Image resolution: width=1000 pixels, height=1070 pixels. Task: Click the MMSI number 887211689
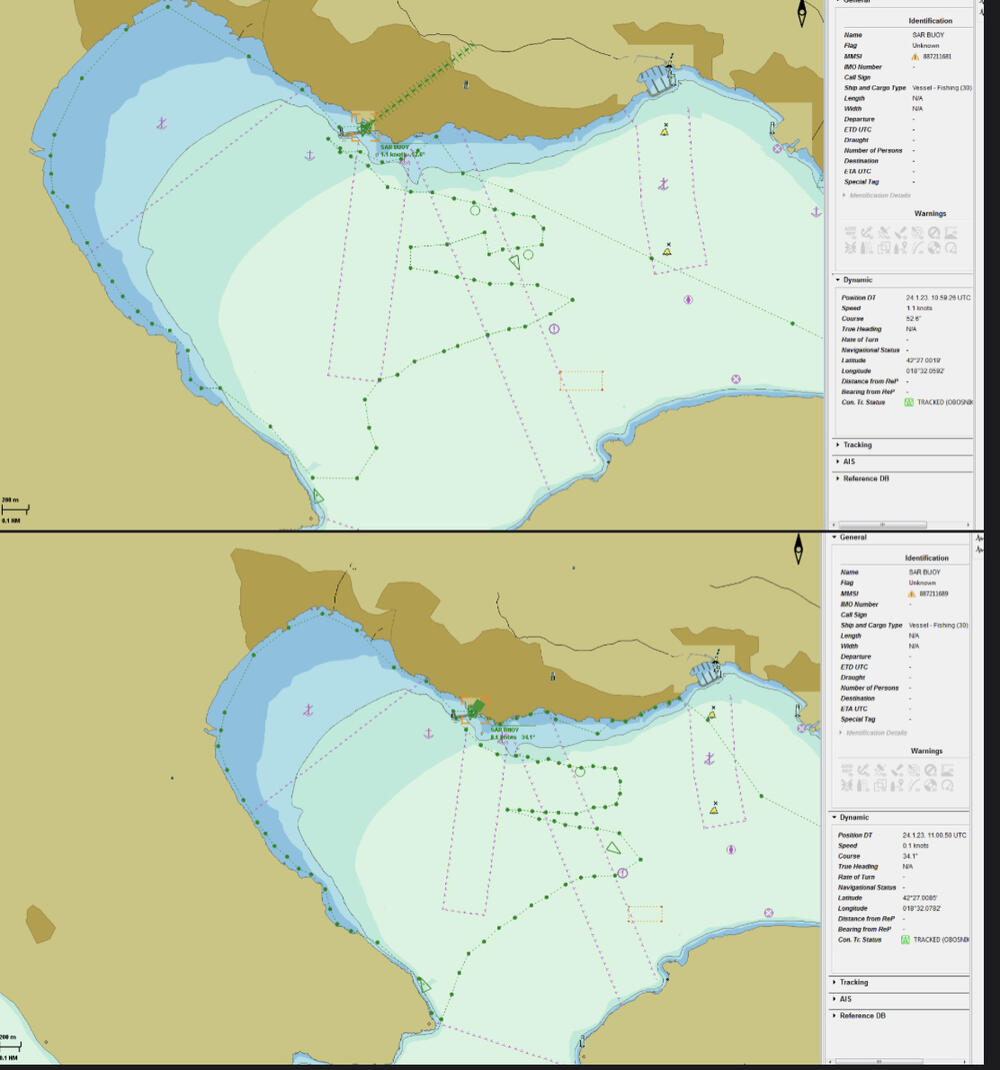934,594
